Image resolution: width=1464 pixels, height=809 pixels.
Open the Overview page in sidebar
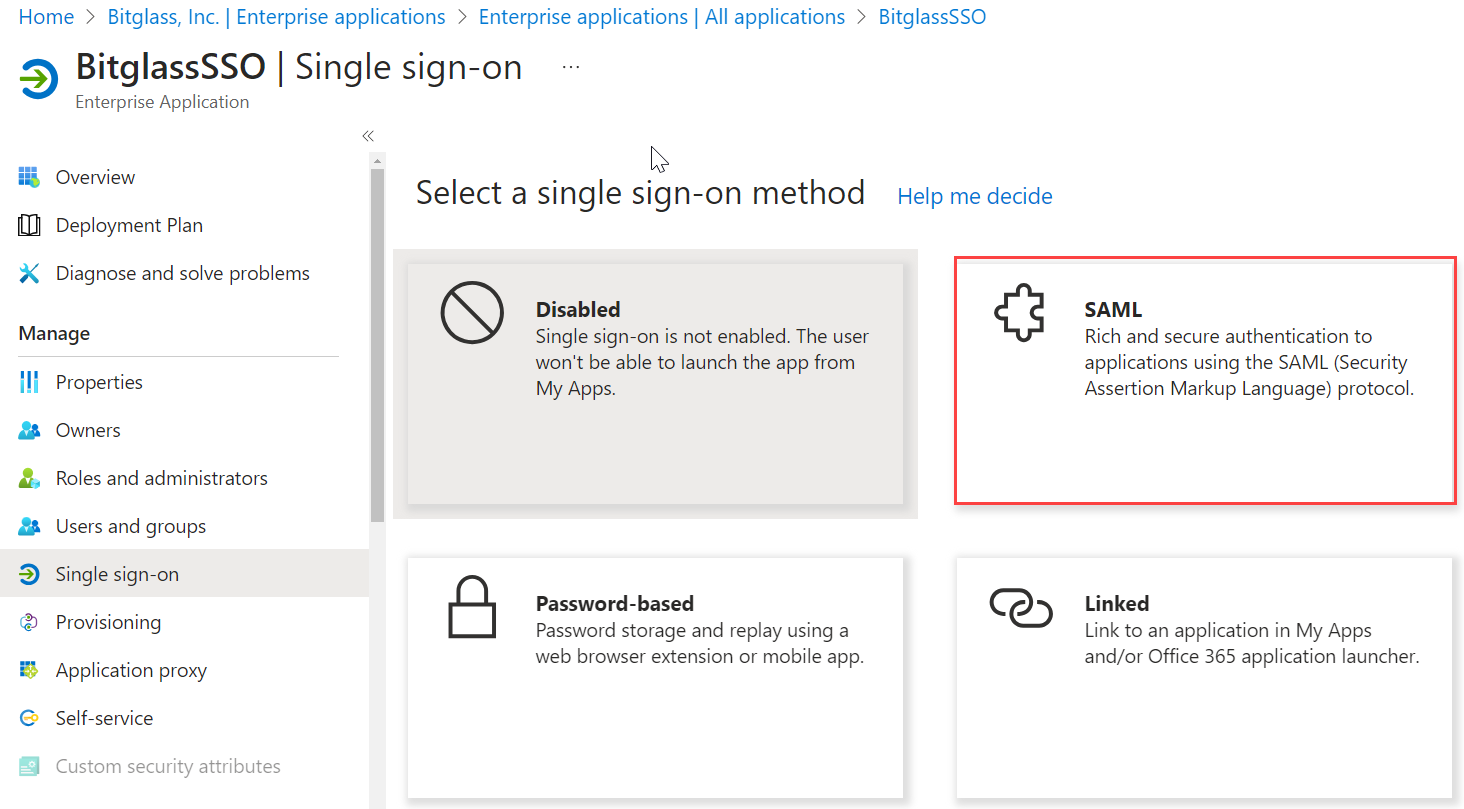point(95,177)
